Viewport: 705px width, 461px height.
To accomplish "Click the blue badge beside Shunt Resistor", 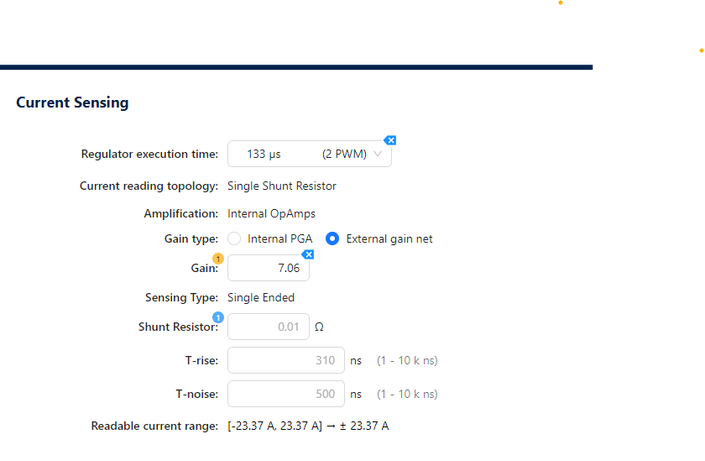I will click(218, 318).
